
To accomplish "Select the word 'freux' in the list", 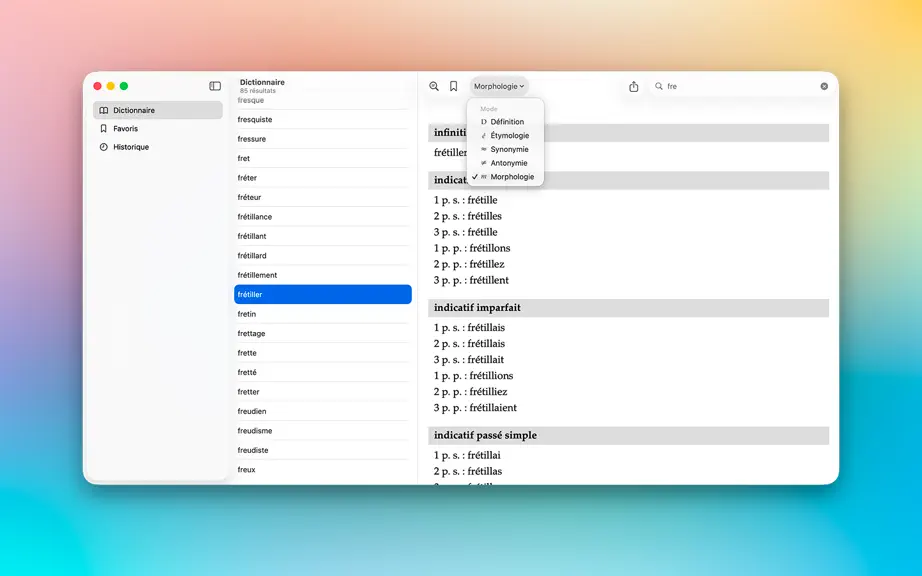I will click(x=323, y=469).
